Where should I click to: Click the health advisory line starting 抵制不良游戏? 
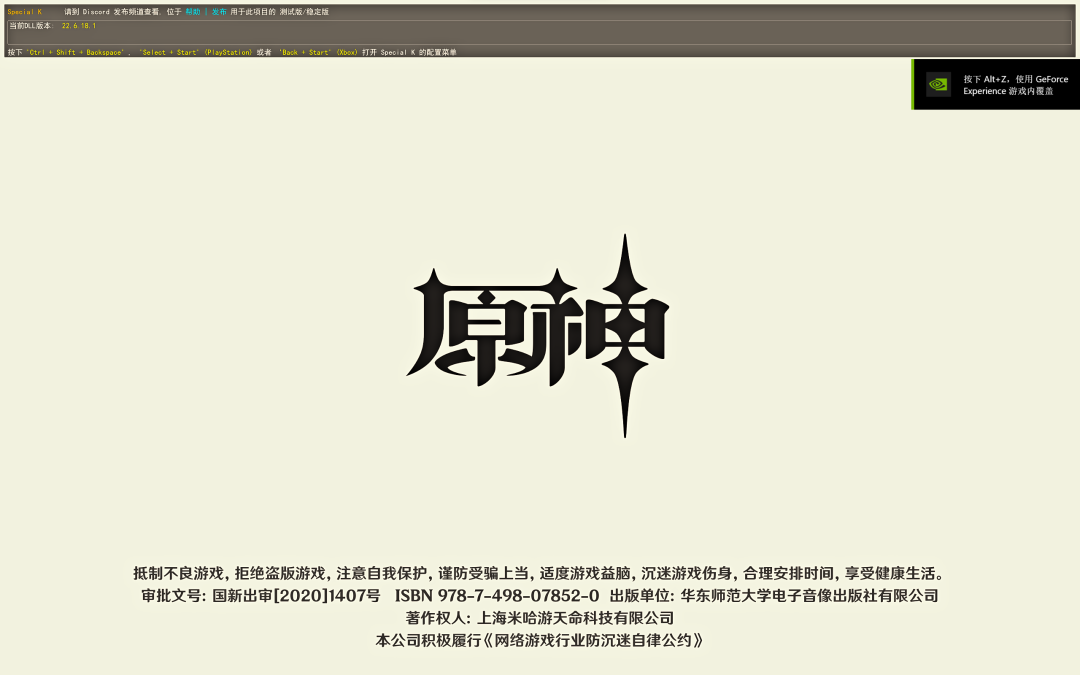click(540, 573)
